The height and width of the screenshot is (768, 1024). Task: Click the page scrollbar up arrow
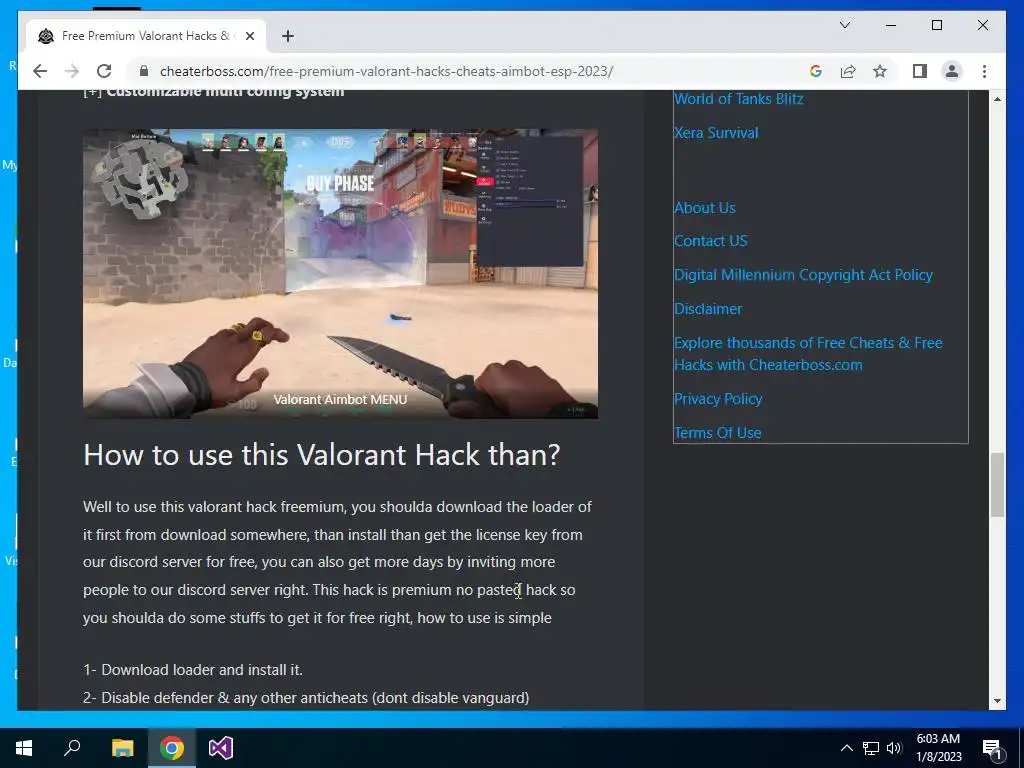pos(997,99)
